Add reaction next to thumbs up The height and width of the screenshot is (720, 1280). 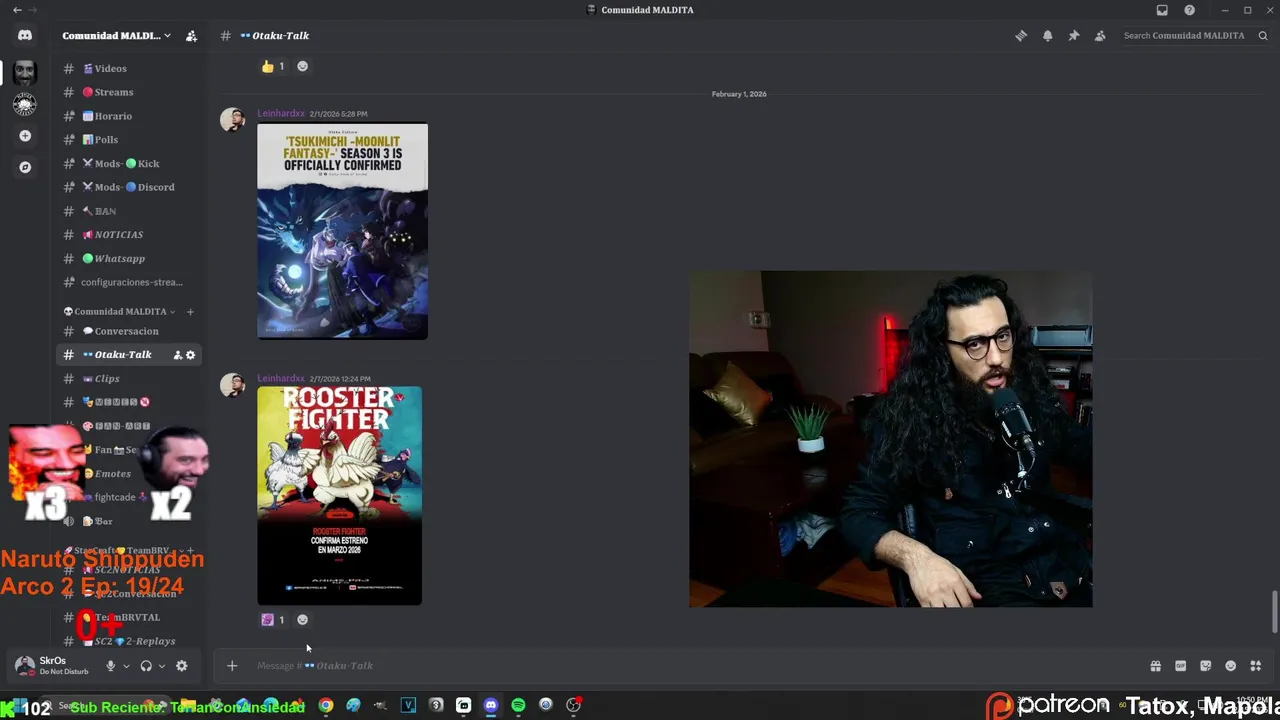[x=302, y=66]
